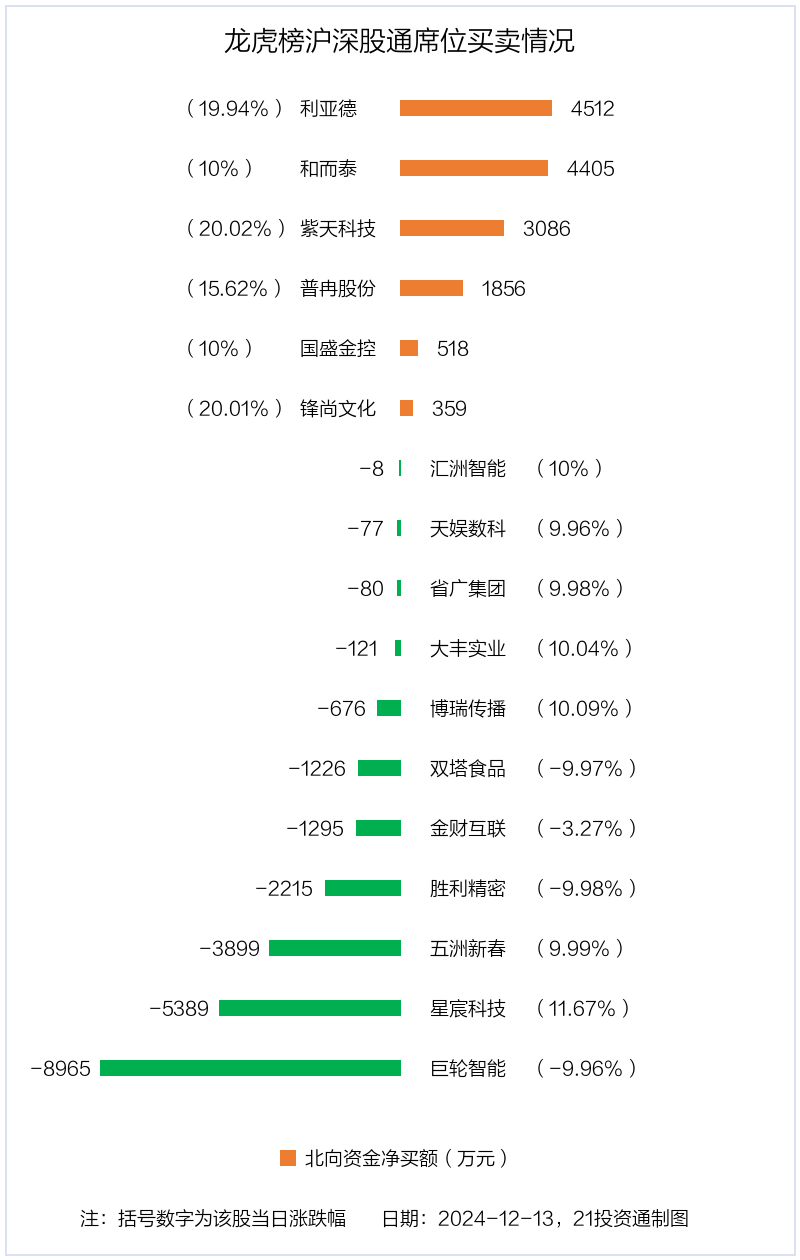Click the -3.27% change for 金财互联
The height and width of the screenshot is (1260, 800).
point(586,828)
